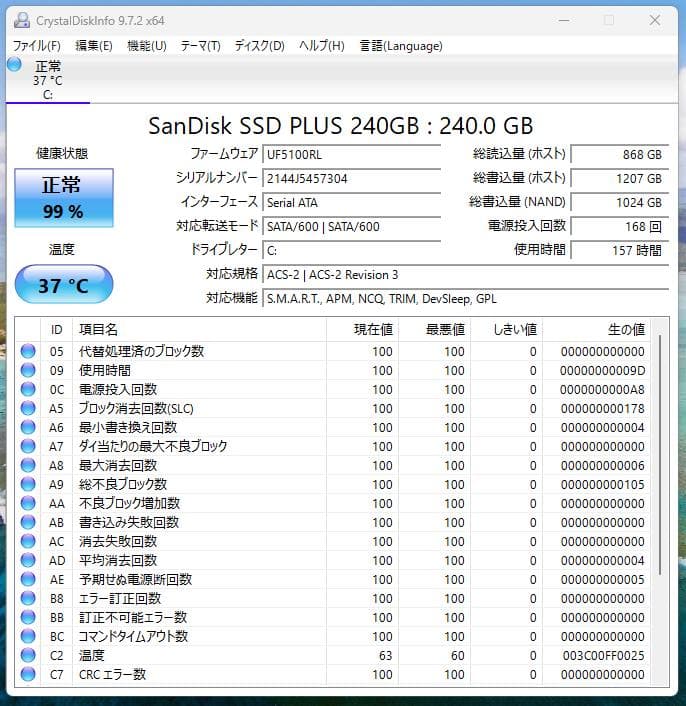The image size is (686, 706).
Task: Click the status orb of row AD
Action: (x=28, y=560)
